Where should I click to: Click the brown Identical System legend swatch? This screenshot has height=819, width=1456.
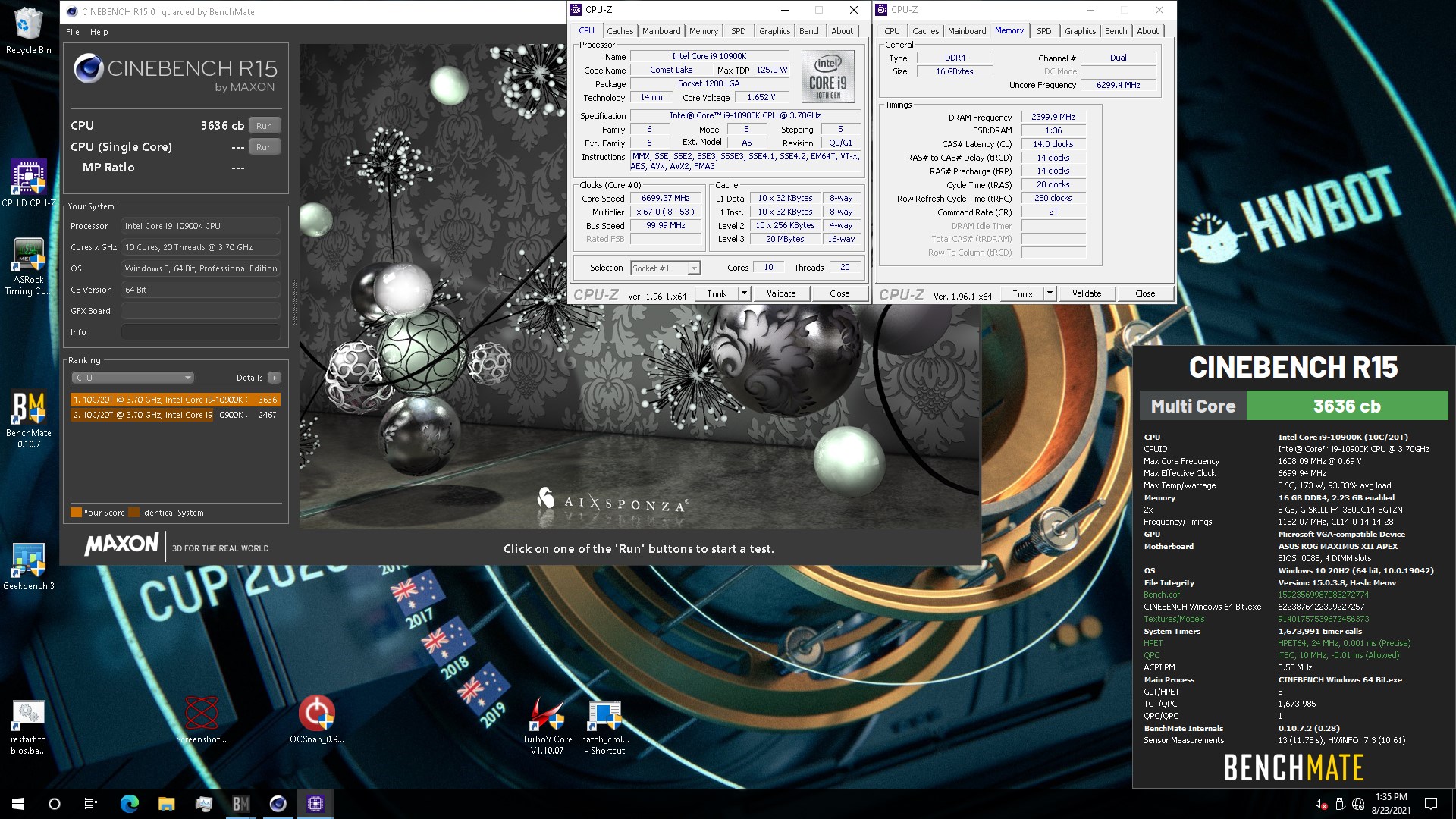[134, 513]
